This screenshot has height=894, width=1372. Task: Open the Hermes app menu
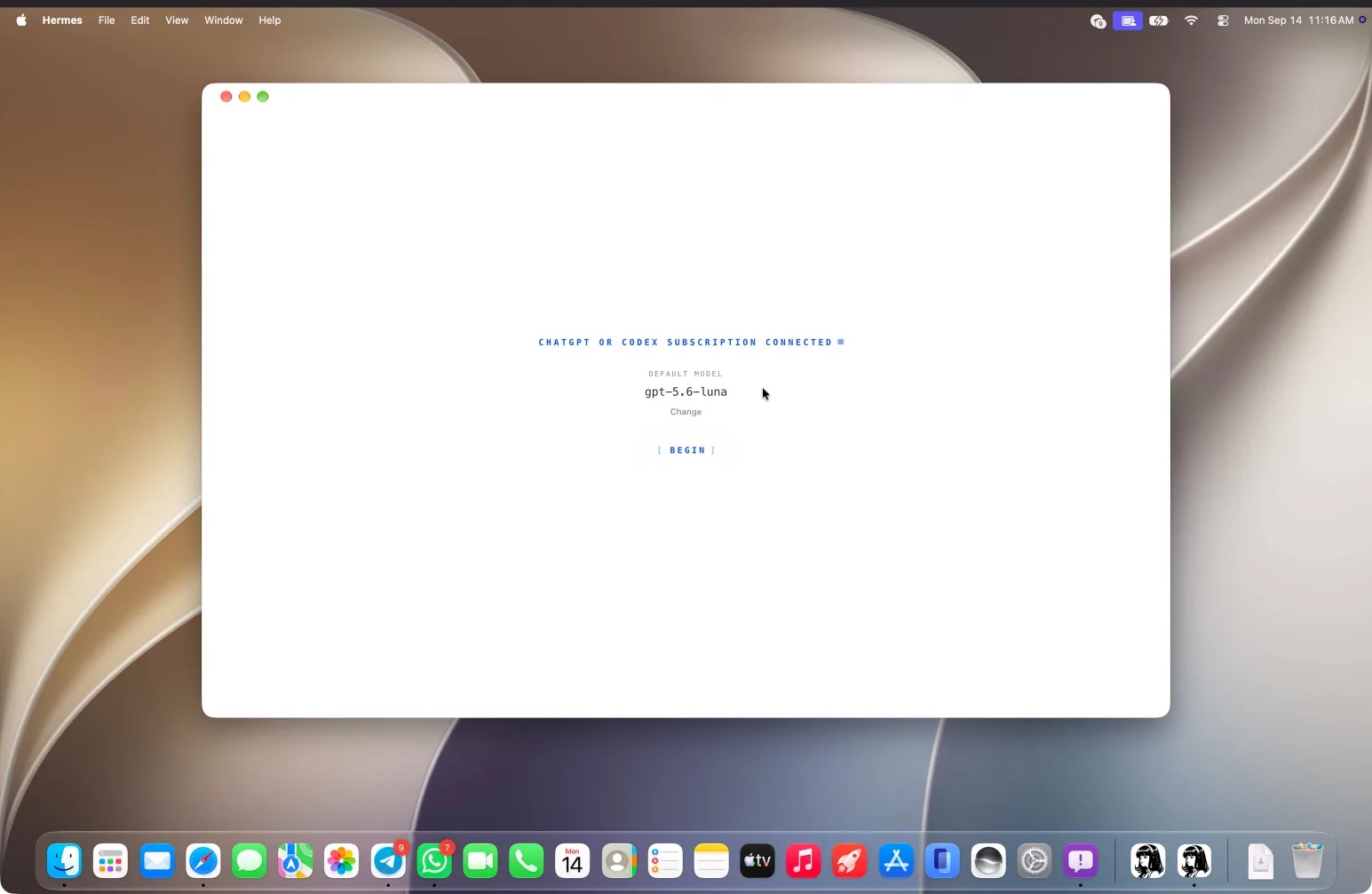coord(62,20)
